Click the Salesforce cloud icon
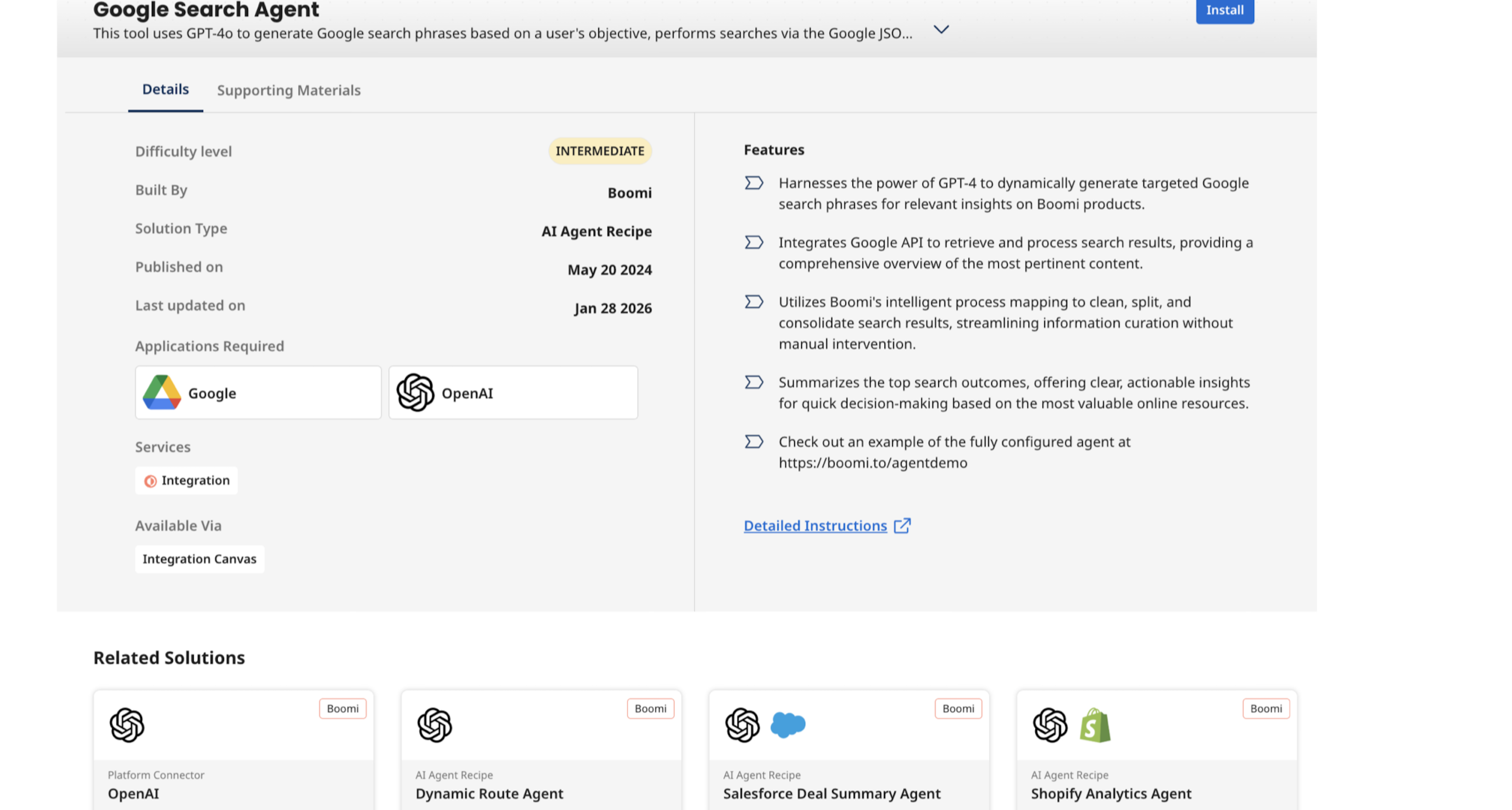This screenshot has width=1512, height=810. (x=788, y=725)
